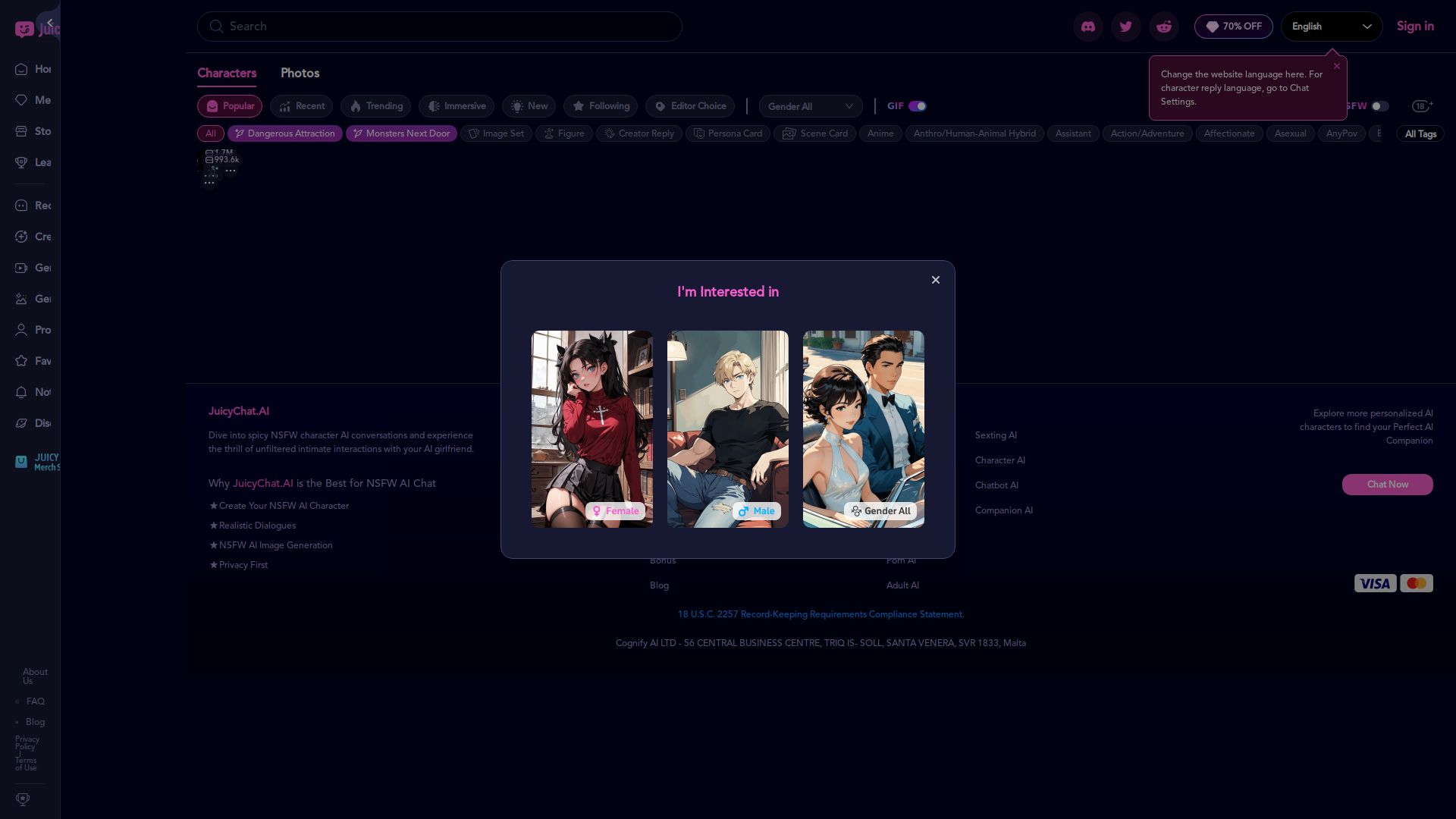Select the Dangerous Attraction tag
Screen dimensions: 1456x819
click(x=285, y=133)
